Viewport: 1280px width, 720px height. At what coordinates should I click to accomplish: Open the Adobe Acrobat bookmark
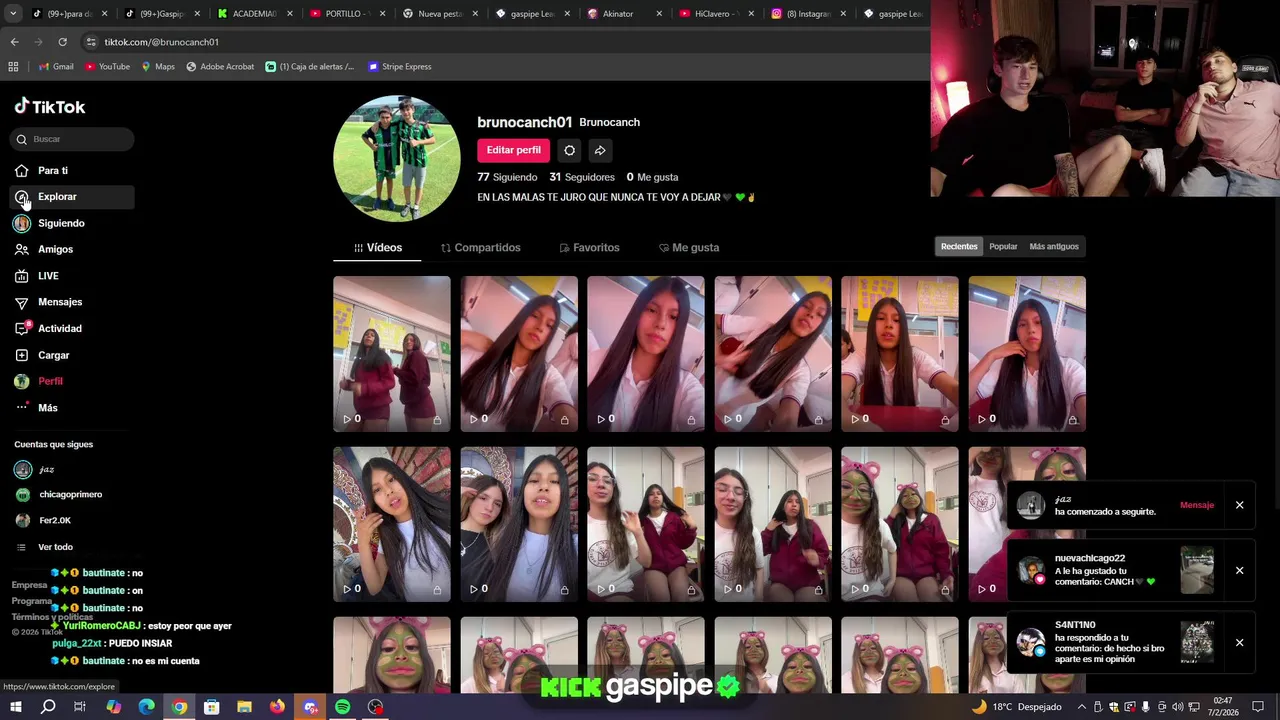220,67
